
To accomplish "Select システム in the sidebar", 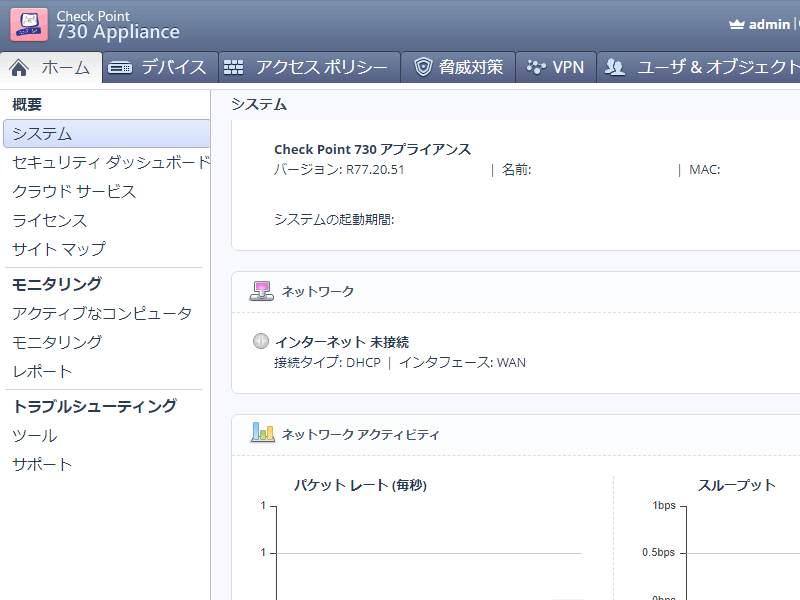I will 42,133.
